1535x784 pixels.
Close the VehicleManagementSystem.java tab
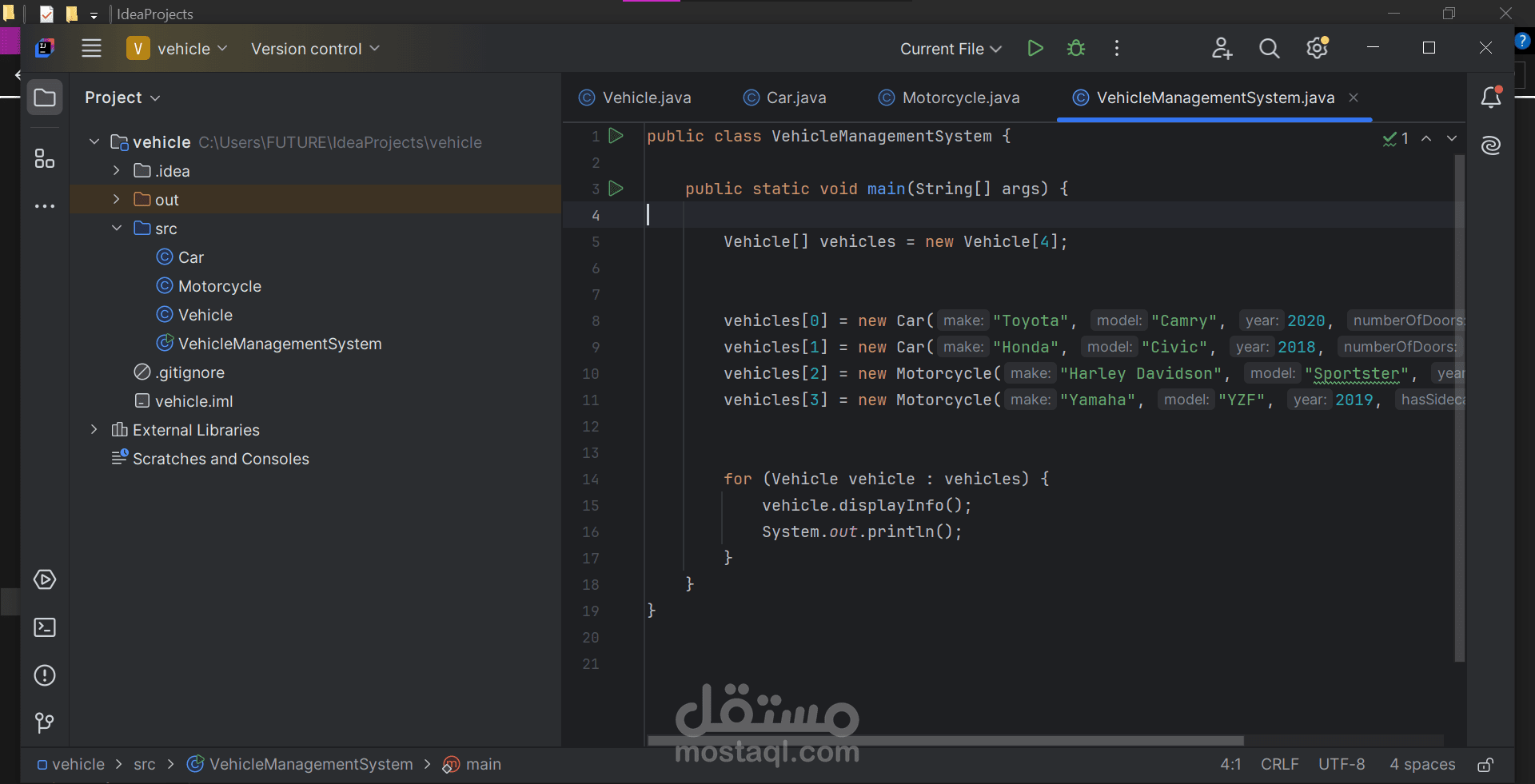pyautogui.click(x=1354, y=98)
